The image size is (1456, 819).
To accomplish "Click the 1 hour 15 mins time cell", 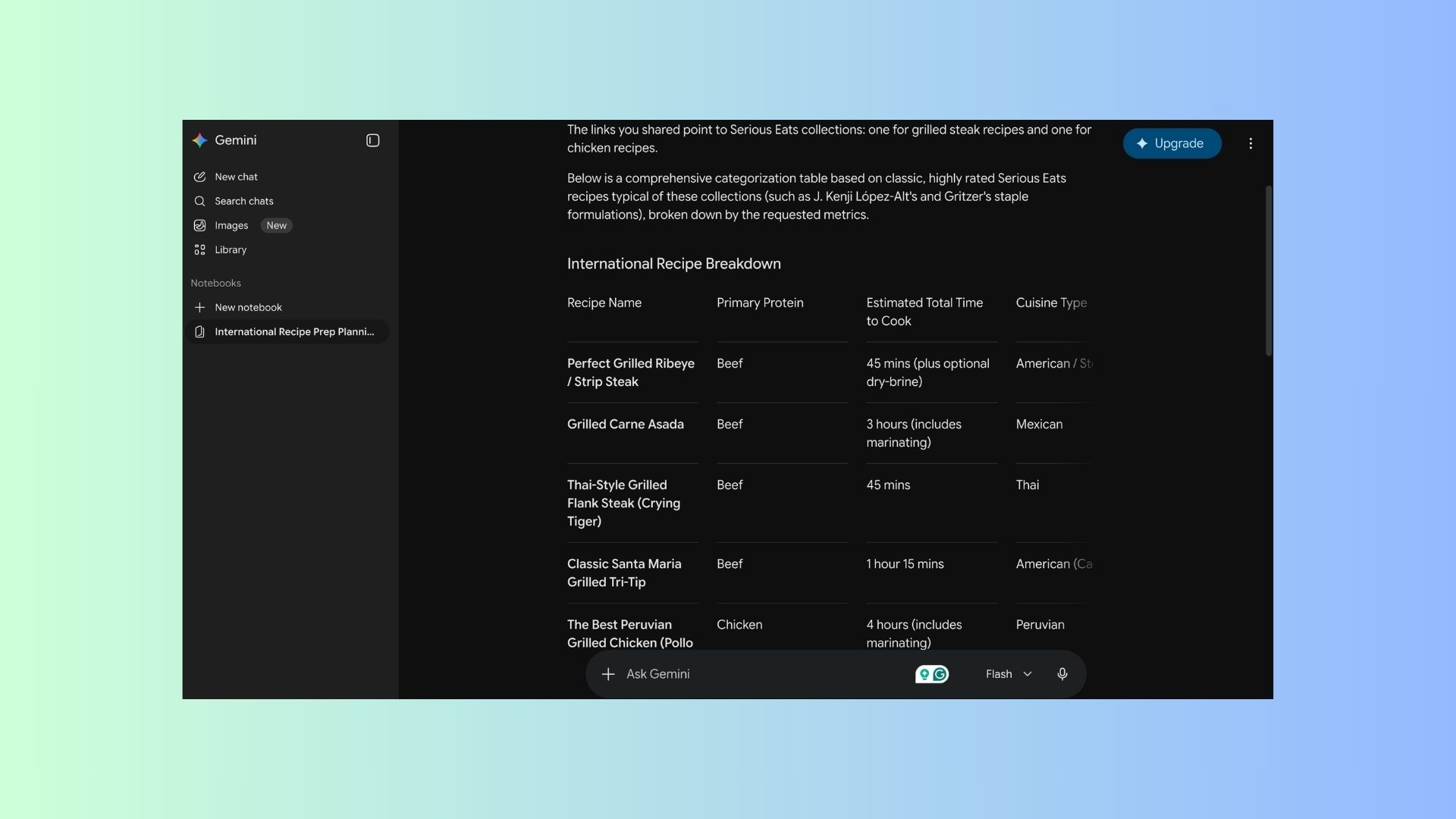I will point(905,563).
